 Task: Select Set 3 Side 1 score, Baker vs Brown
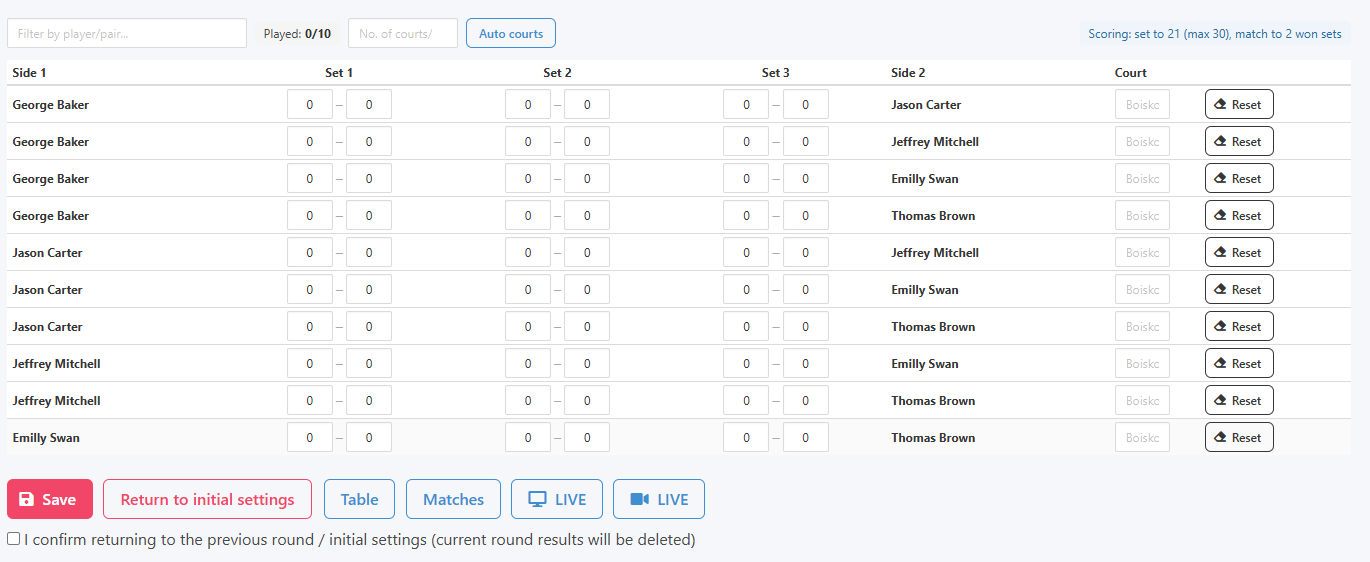pyautogui.click(x=747, y=215)
